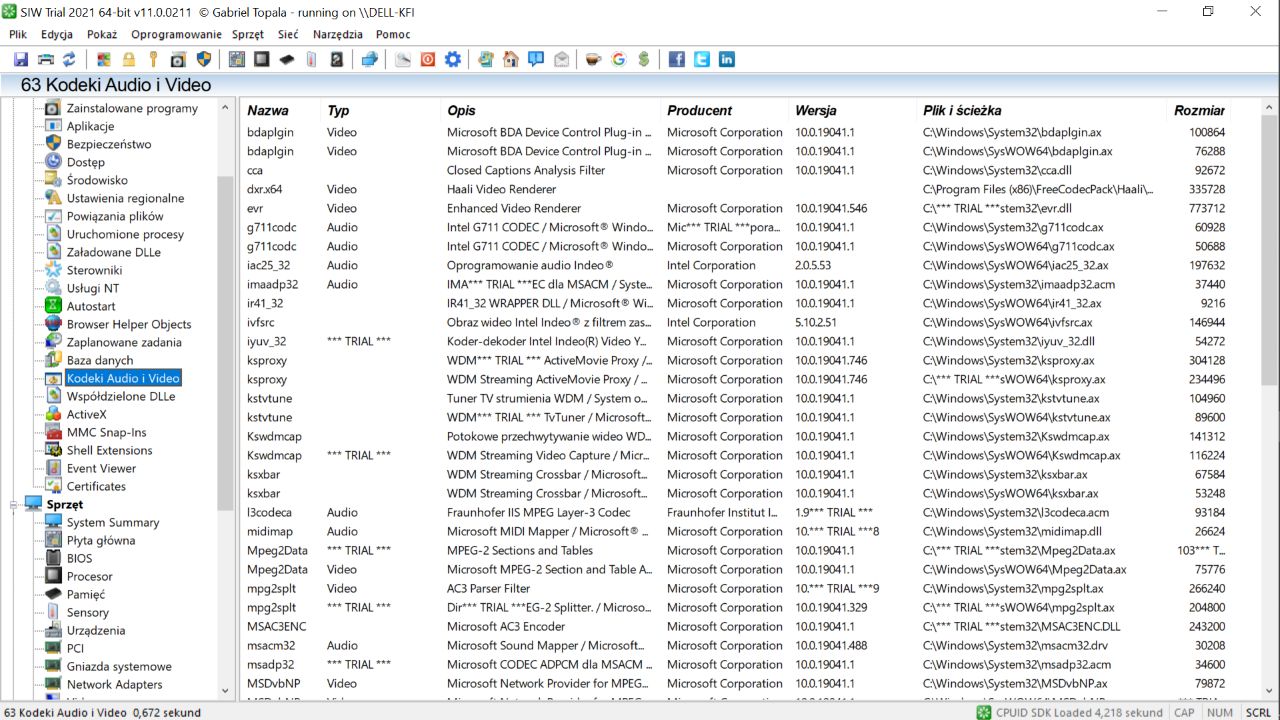Open Załadowane DLLe in the tree
Viewport: 1280px width, 720px height.
click(113, 252)
